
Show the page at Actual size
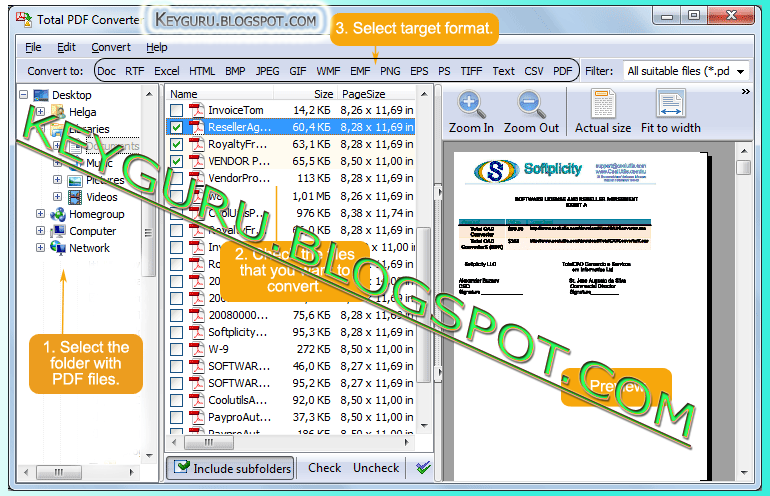(x=603, y=112)
